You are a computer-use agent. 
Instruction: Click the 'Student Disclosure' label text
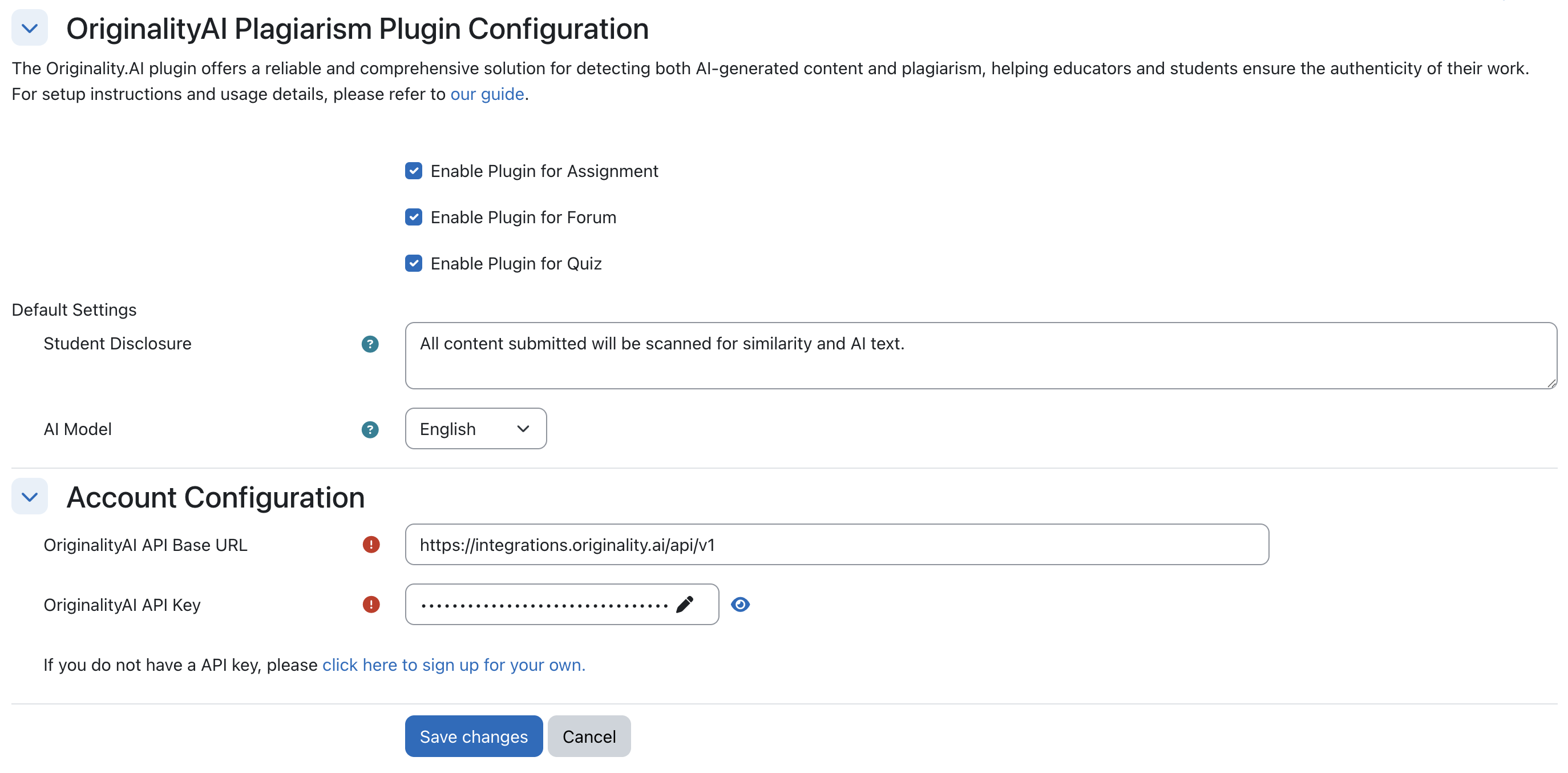pyautogui.click(x=118, y=344)
